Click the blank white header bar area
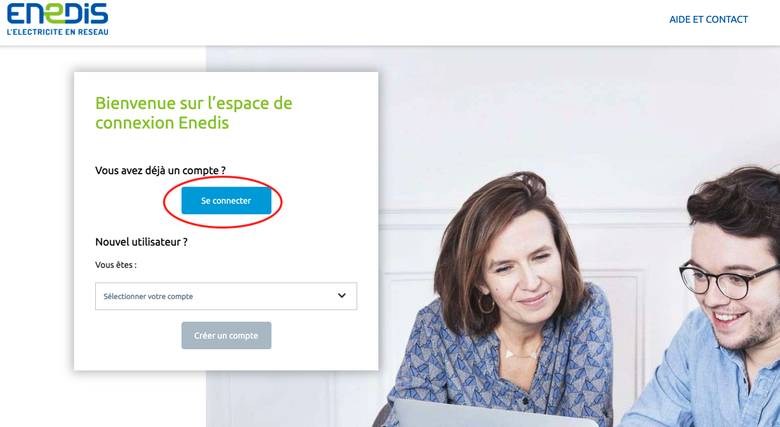 point(388,22)
